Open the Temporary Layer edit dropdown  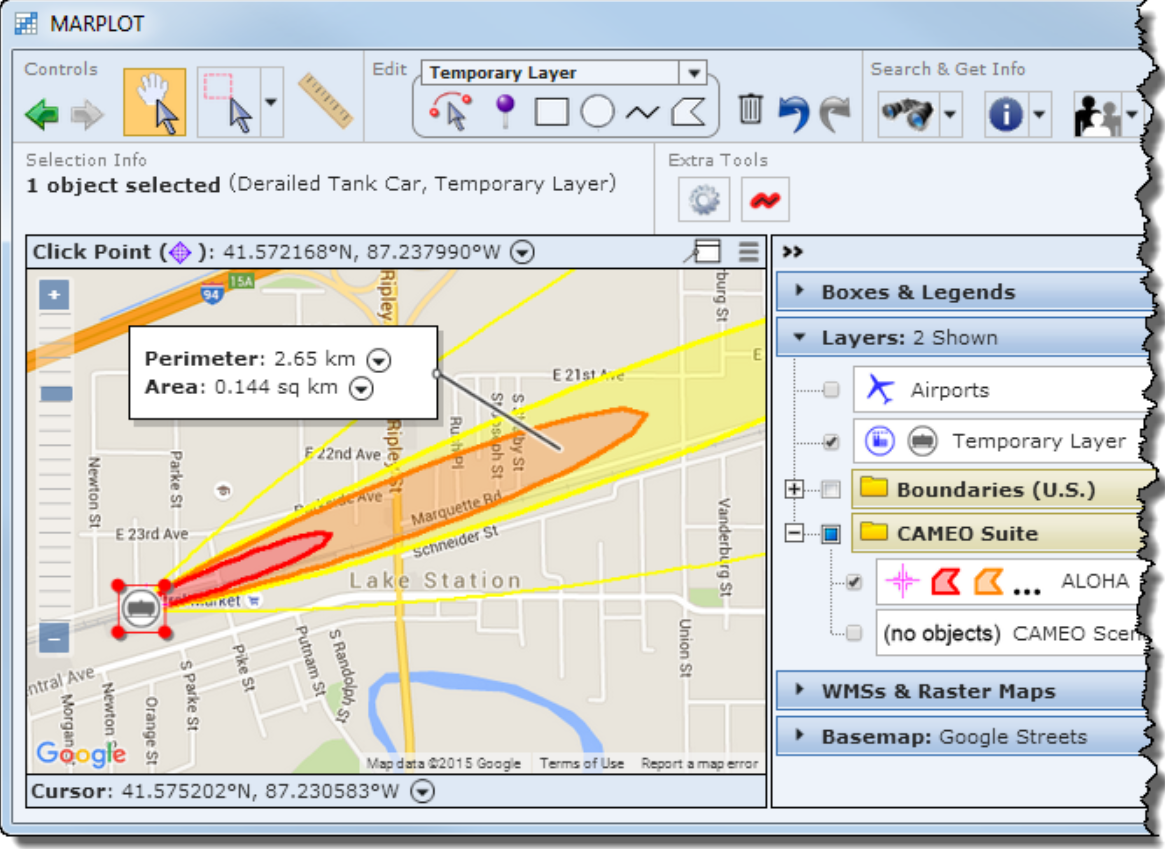click(692, 73)
